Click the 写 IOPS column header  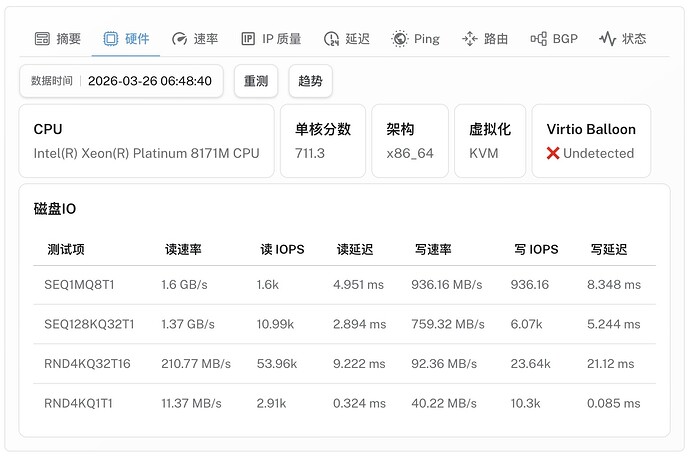coord(536,250)
